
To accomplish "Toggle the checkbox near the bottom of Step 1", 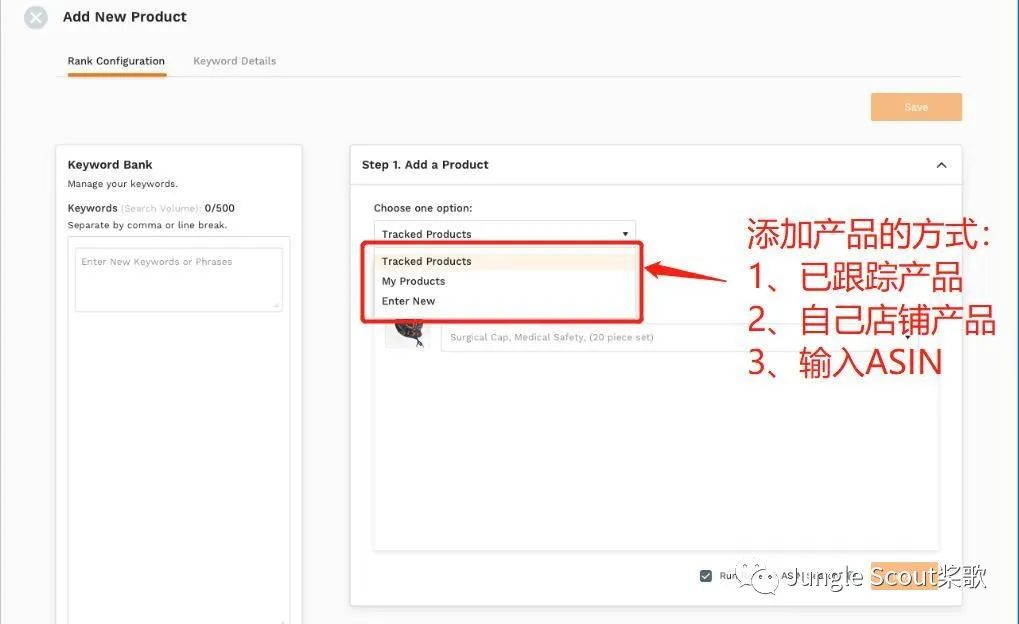I will coord(706,575).
